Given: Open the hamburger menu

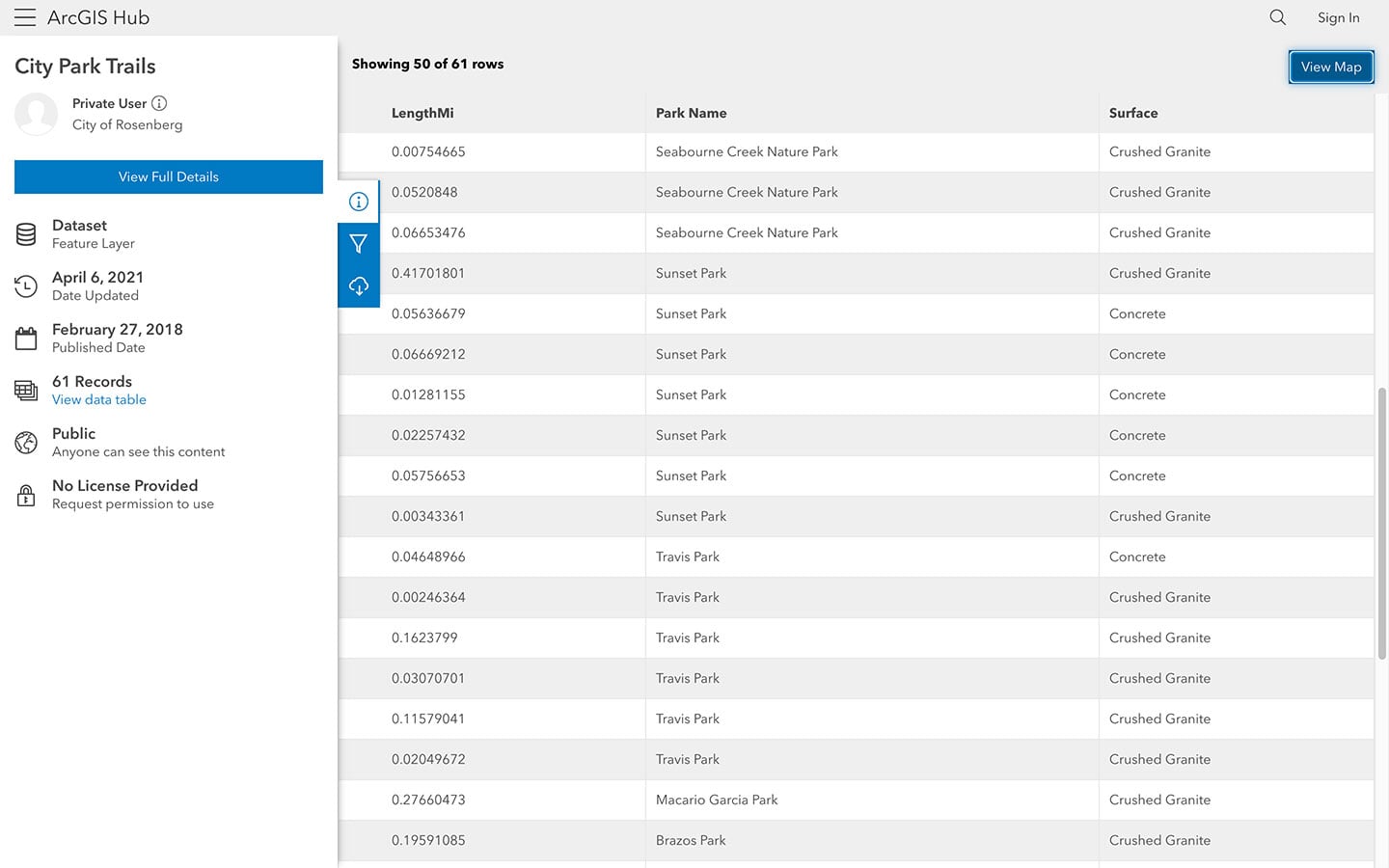Looking at the screenshot, I should click(25, 17).
